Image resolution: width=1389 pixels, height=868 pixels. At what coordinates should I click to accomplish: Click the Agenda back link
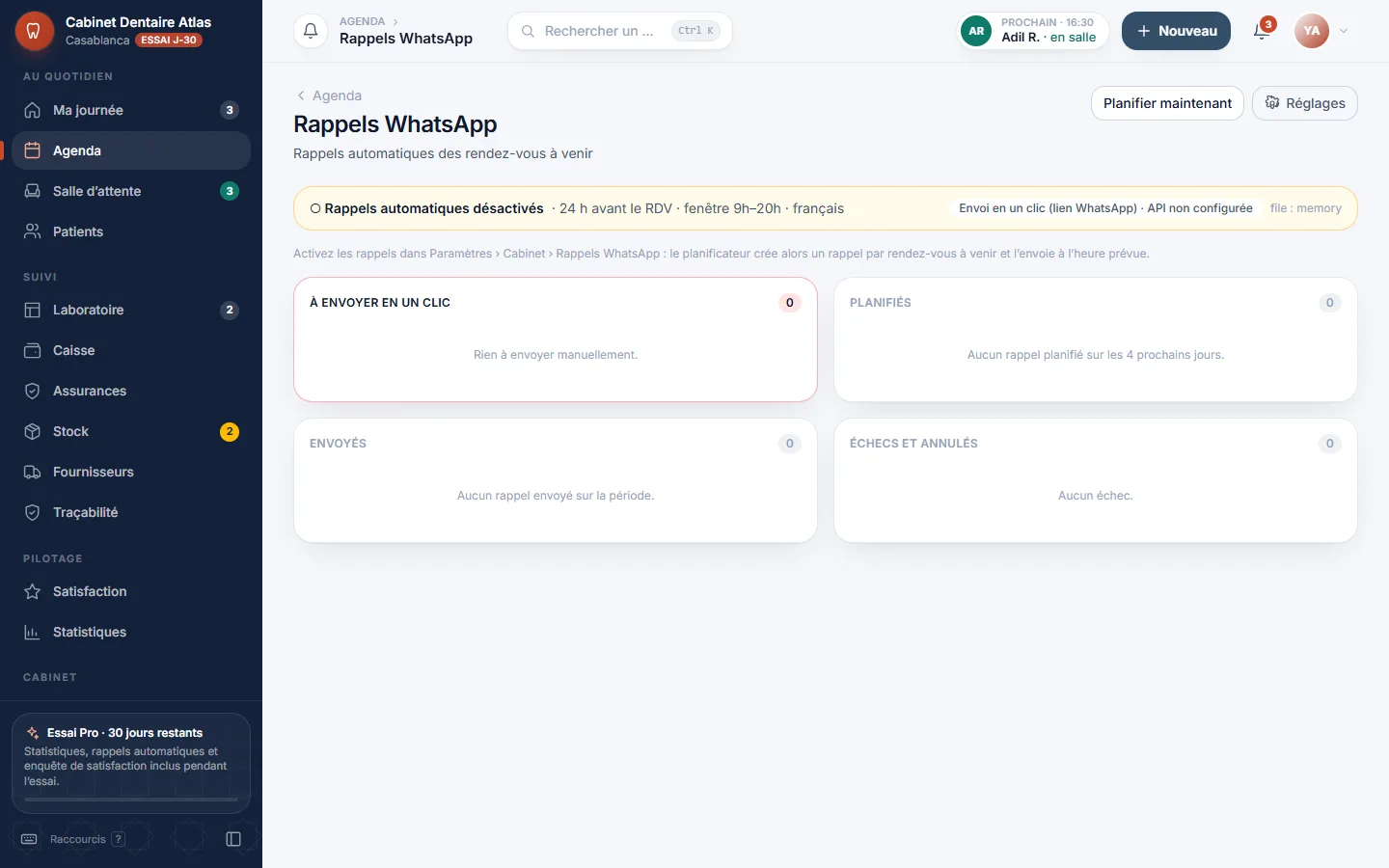pos(329,95)
